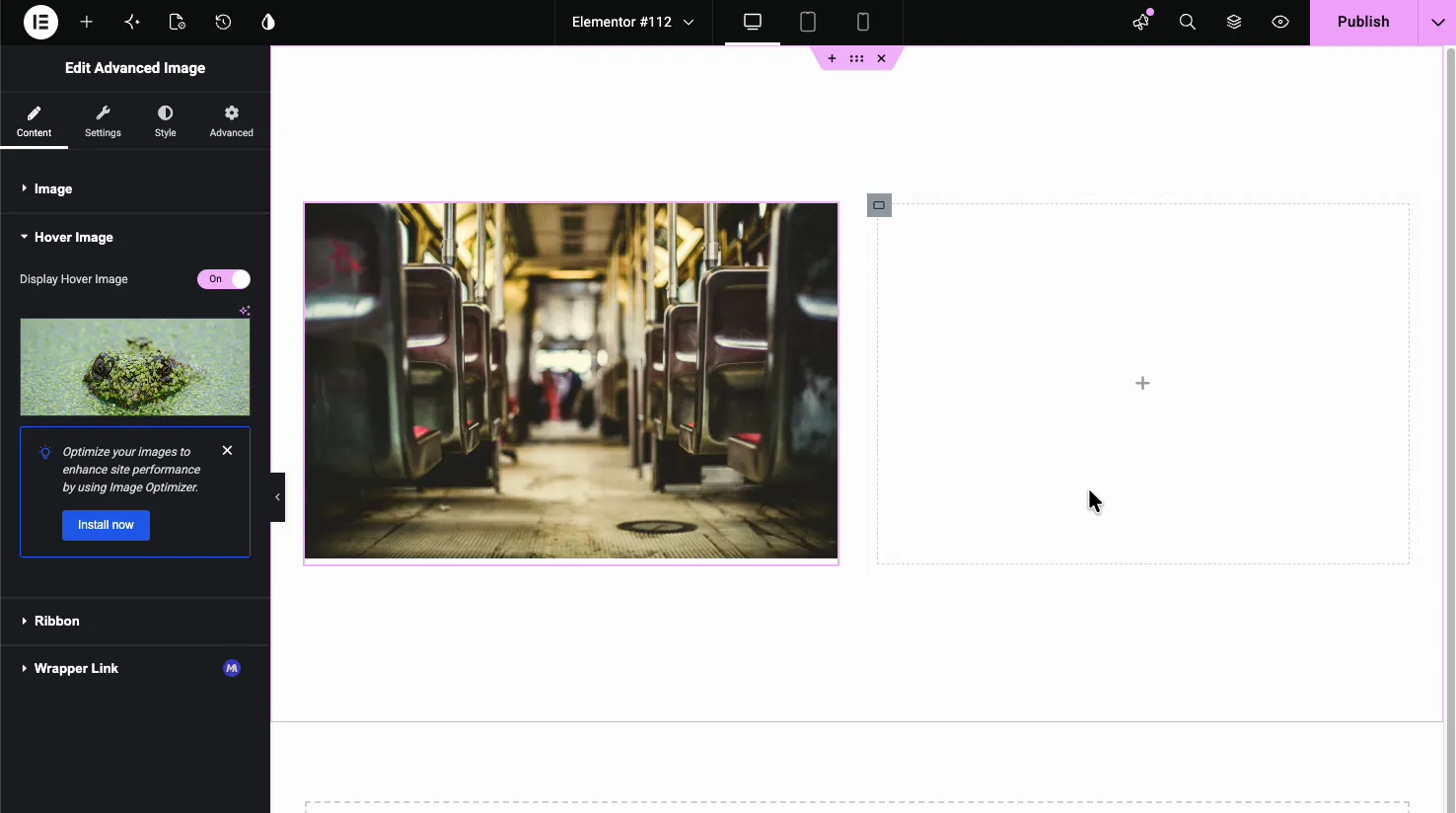Open the Settings tab

point(103,120)
